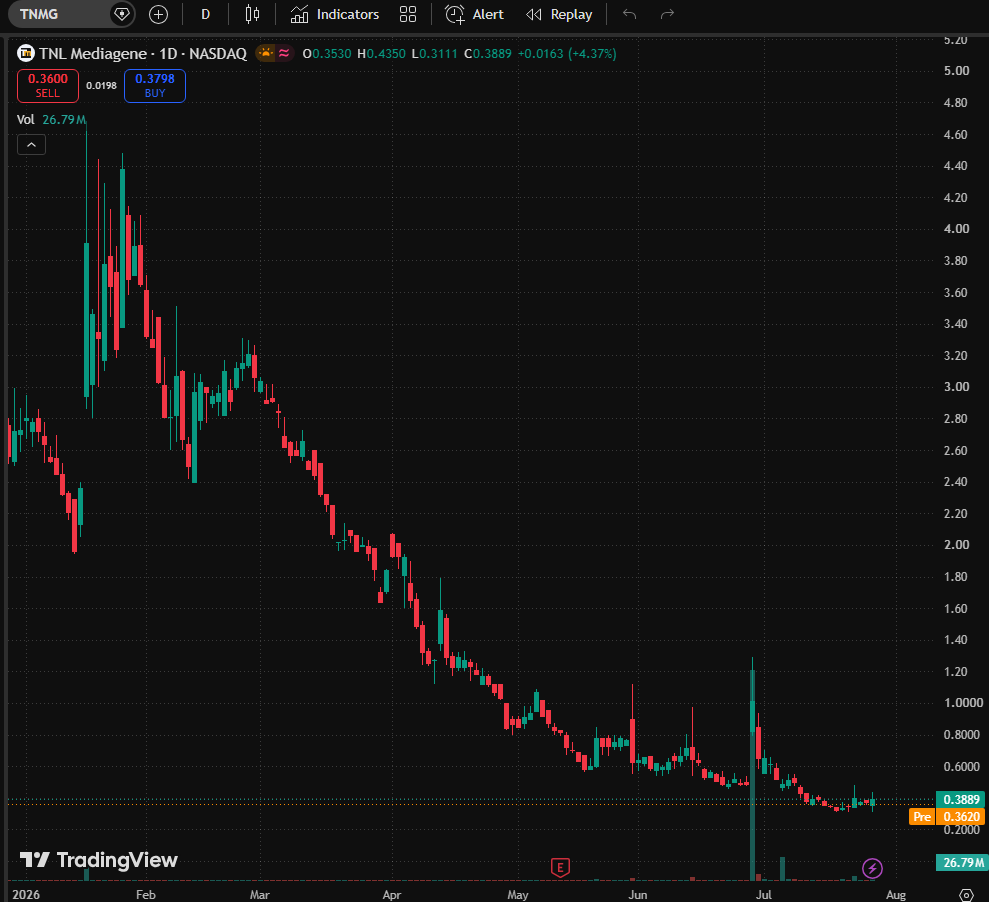
Task: Open the D interval selector
Action: pos(206,14)
